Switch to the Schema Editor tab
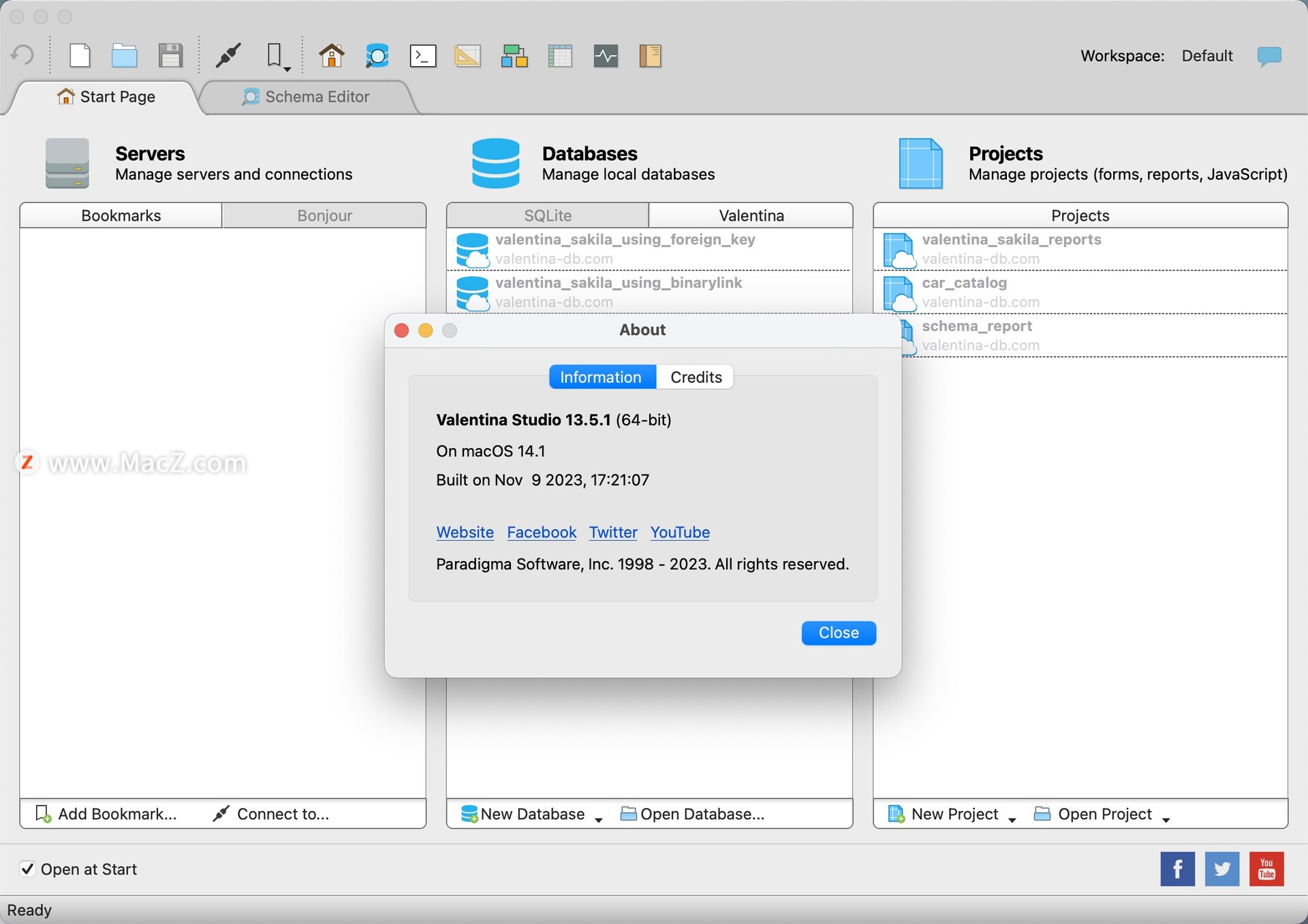Viewport: 1308px width, 924px height. [x=307, y=97]
